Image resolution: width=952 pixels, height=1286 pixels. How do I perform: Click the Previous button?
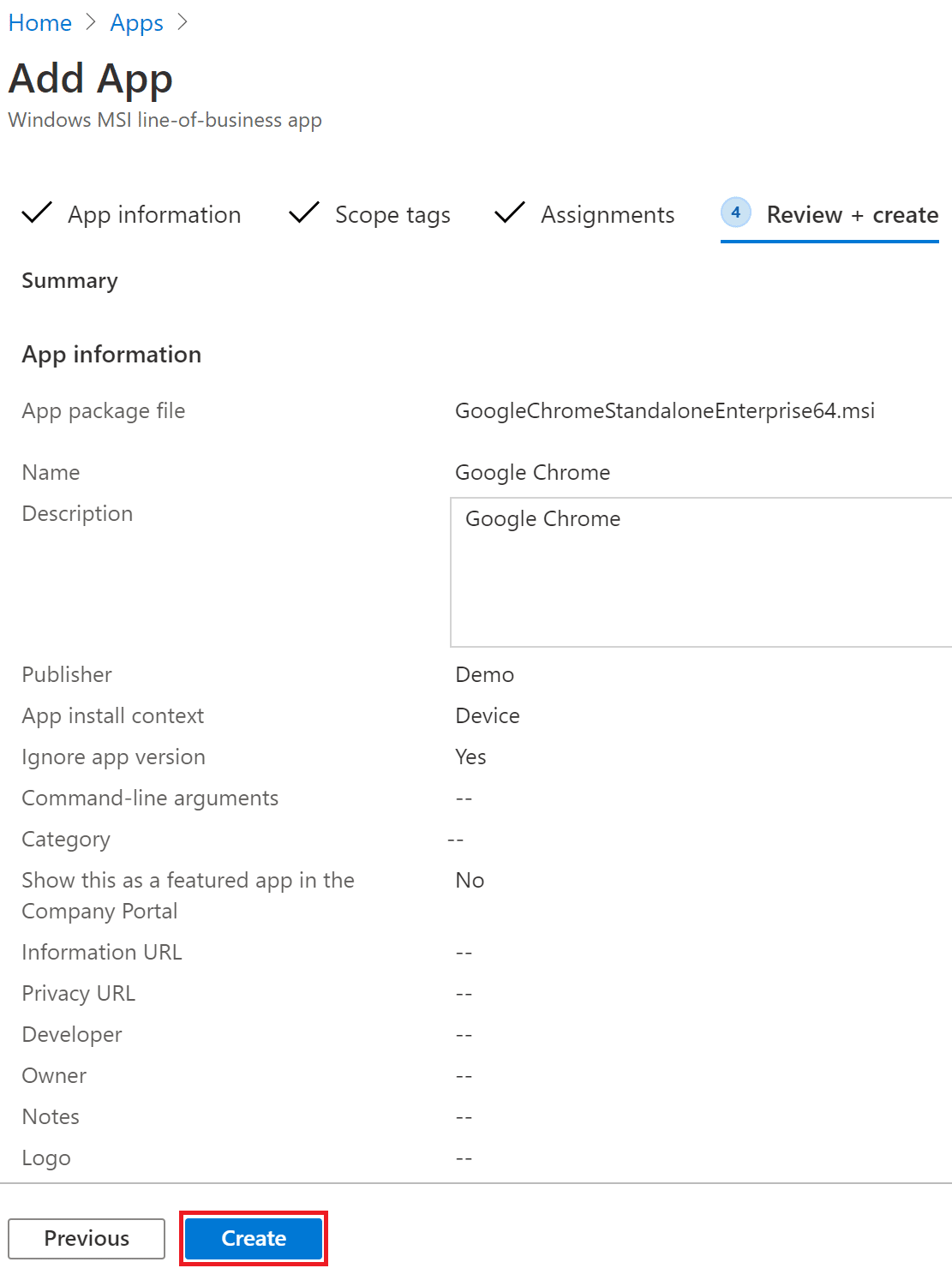click(86, 1238)
